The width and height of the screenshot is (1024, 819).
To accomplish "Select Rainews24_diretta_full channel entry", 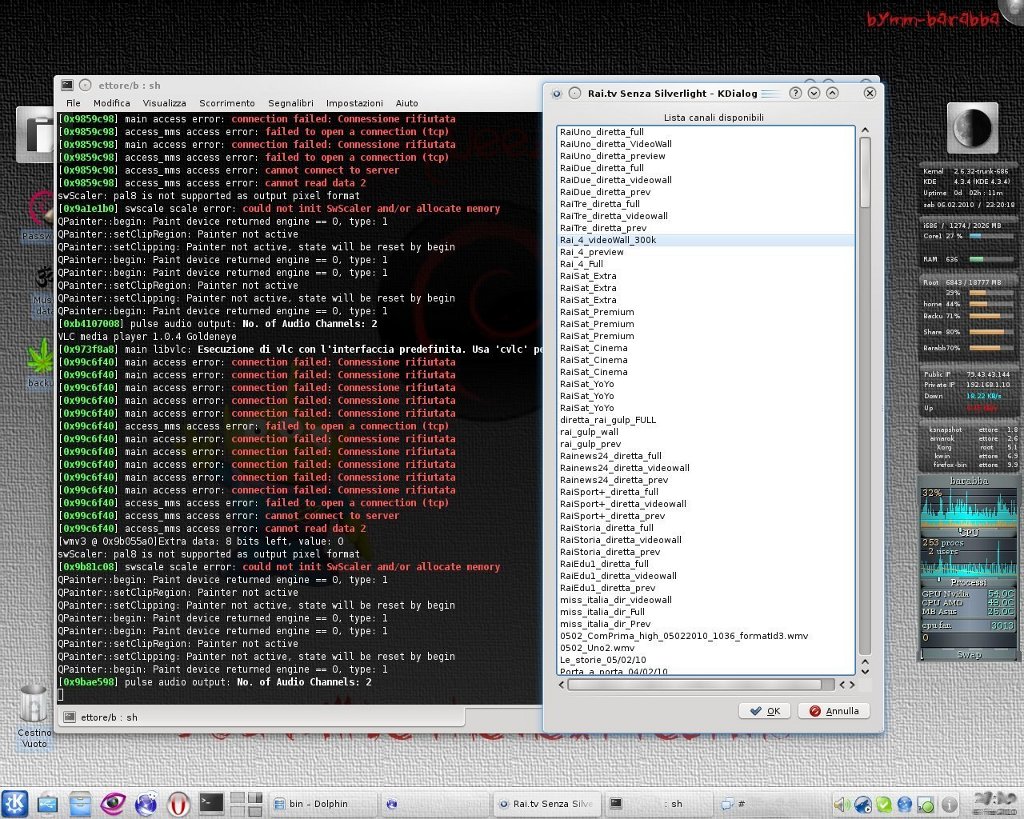I will [611, 456].
